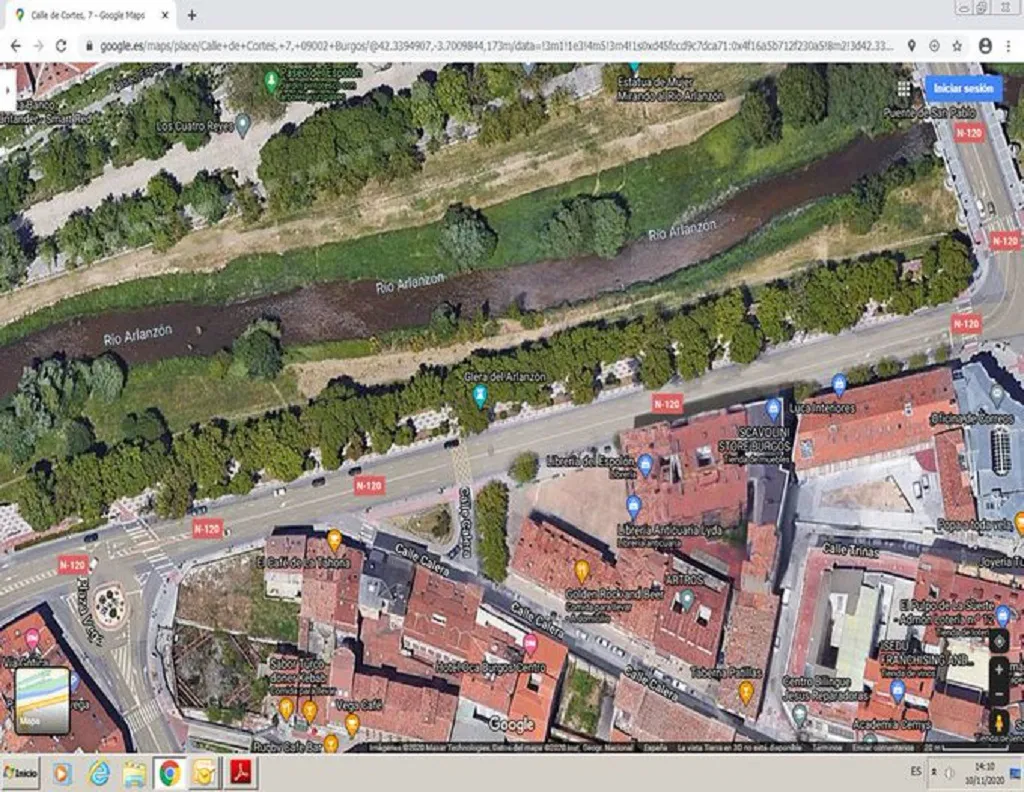The image size is (1024, 792).
Task: Click the Chrome icon in the taskbar
Action: click(x=170, y=774)
